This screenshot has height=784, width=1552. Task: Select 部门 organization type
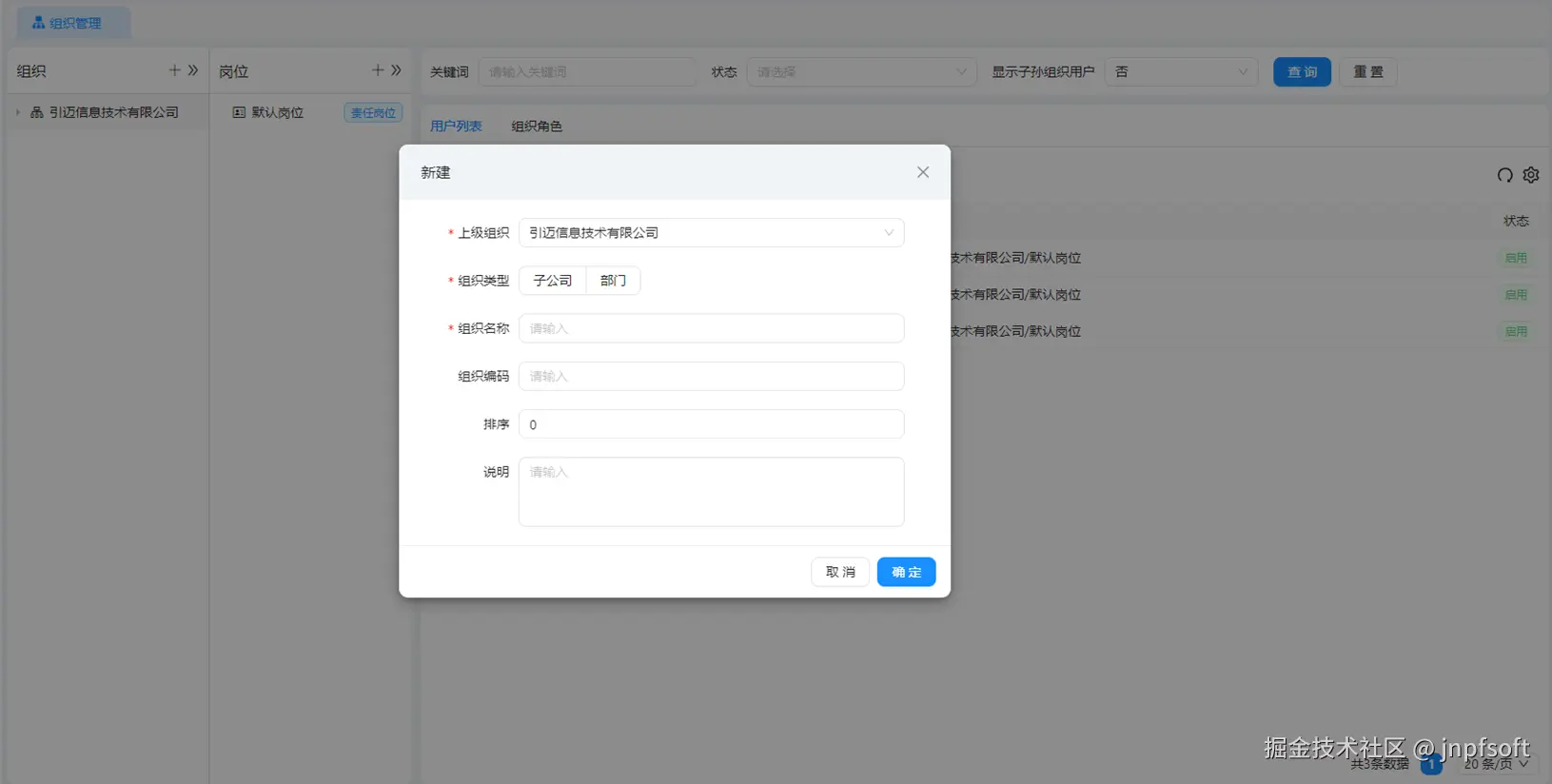(613, 281)
